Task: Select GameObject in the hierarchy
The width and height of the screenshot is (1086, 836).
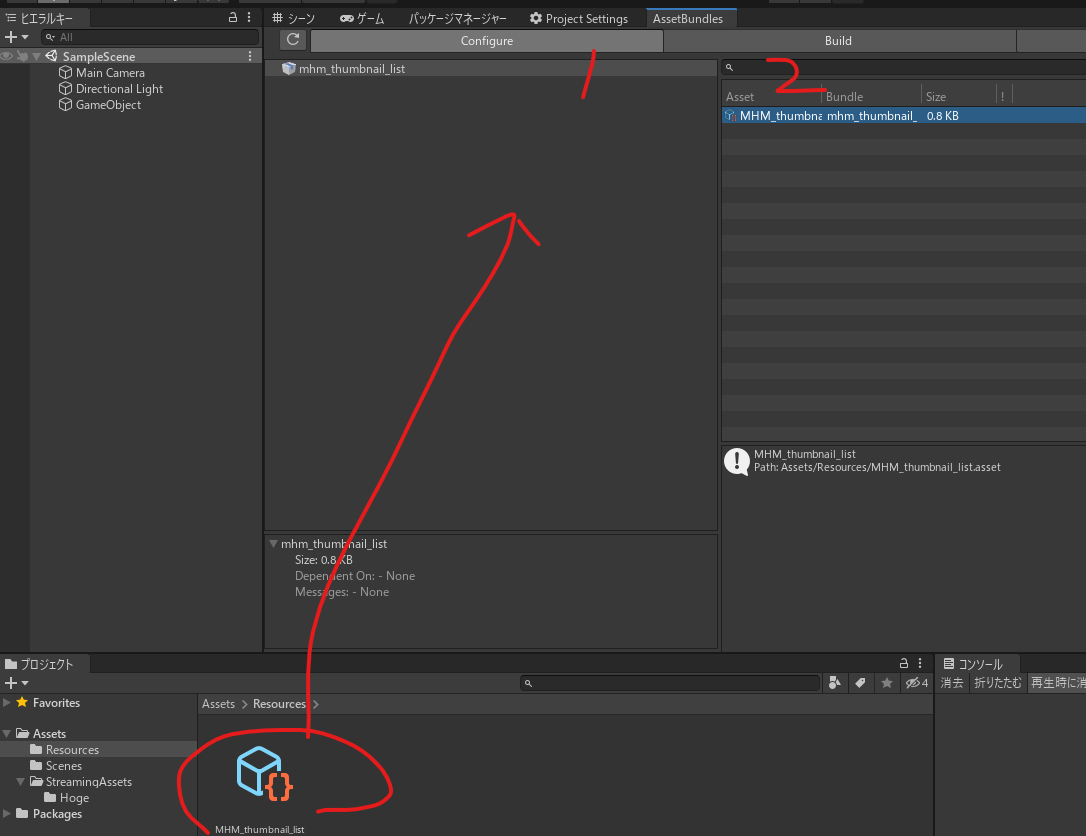Action: click(108, 105)
